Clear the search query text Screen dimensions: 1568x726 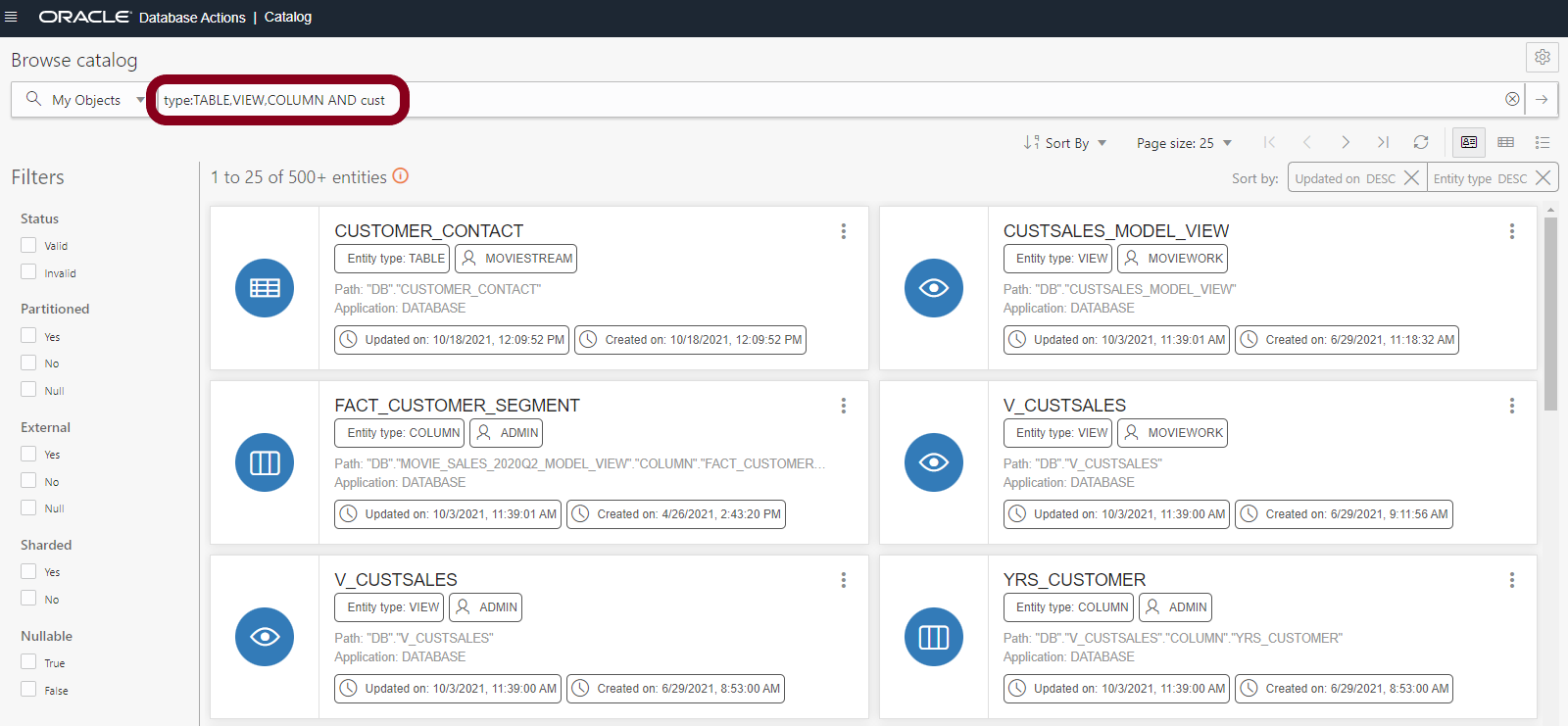pos(1512,99)
